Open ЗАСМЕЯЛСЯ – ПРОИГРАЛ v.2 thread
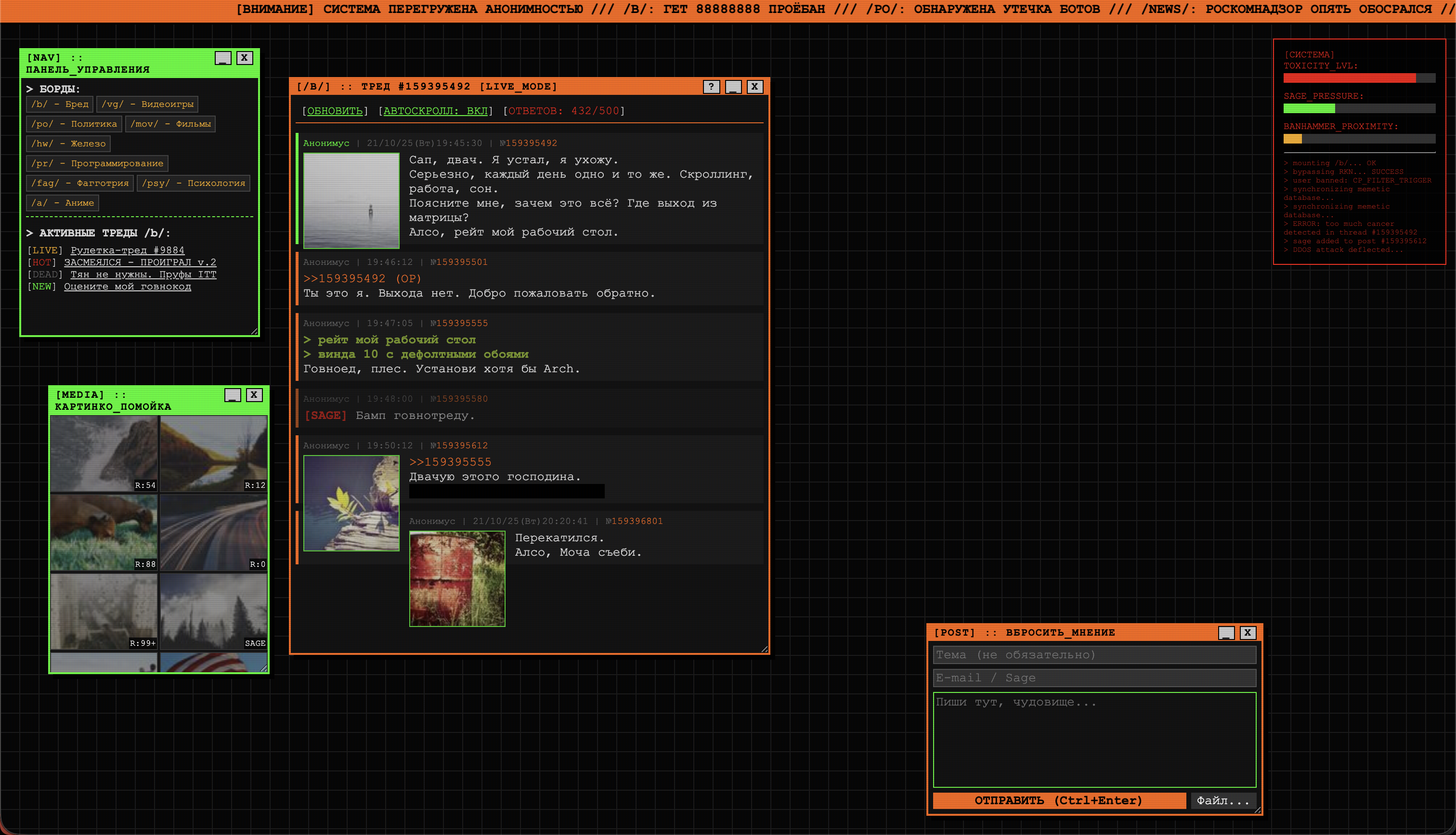 point(140,262)
